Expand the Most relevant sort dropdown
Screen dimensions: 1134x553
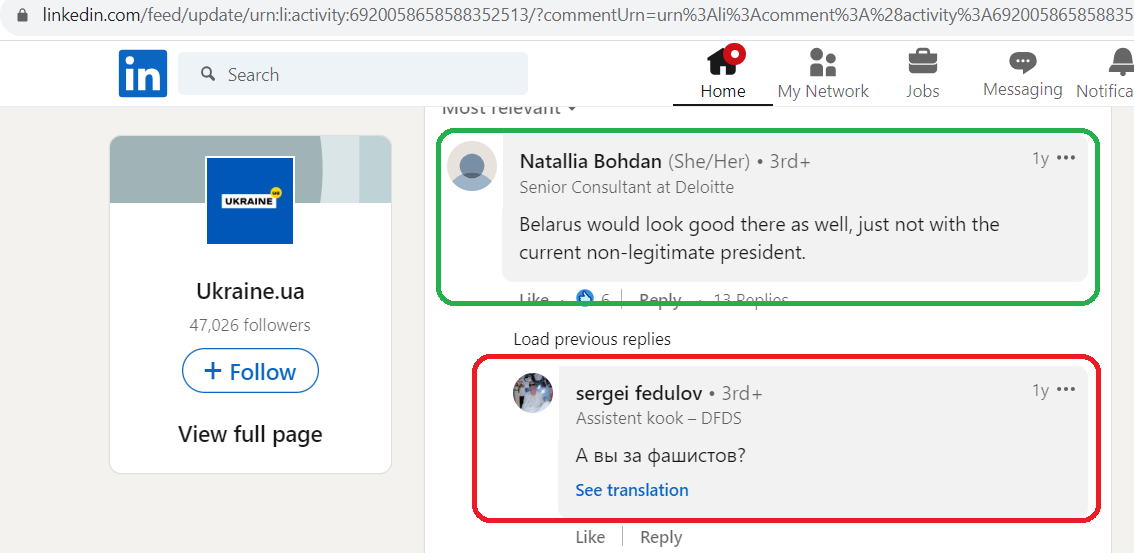click(509, 110)
